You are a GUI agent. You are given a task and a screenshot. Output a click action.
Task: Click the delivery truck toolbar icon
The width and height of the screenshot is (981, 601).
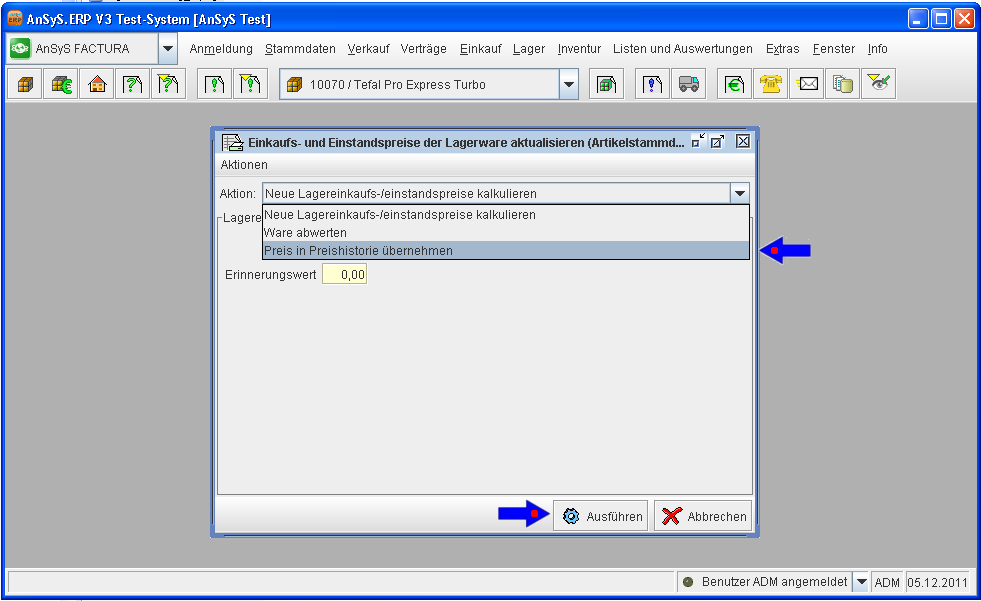pyautogui.click(x=688, y=85)
